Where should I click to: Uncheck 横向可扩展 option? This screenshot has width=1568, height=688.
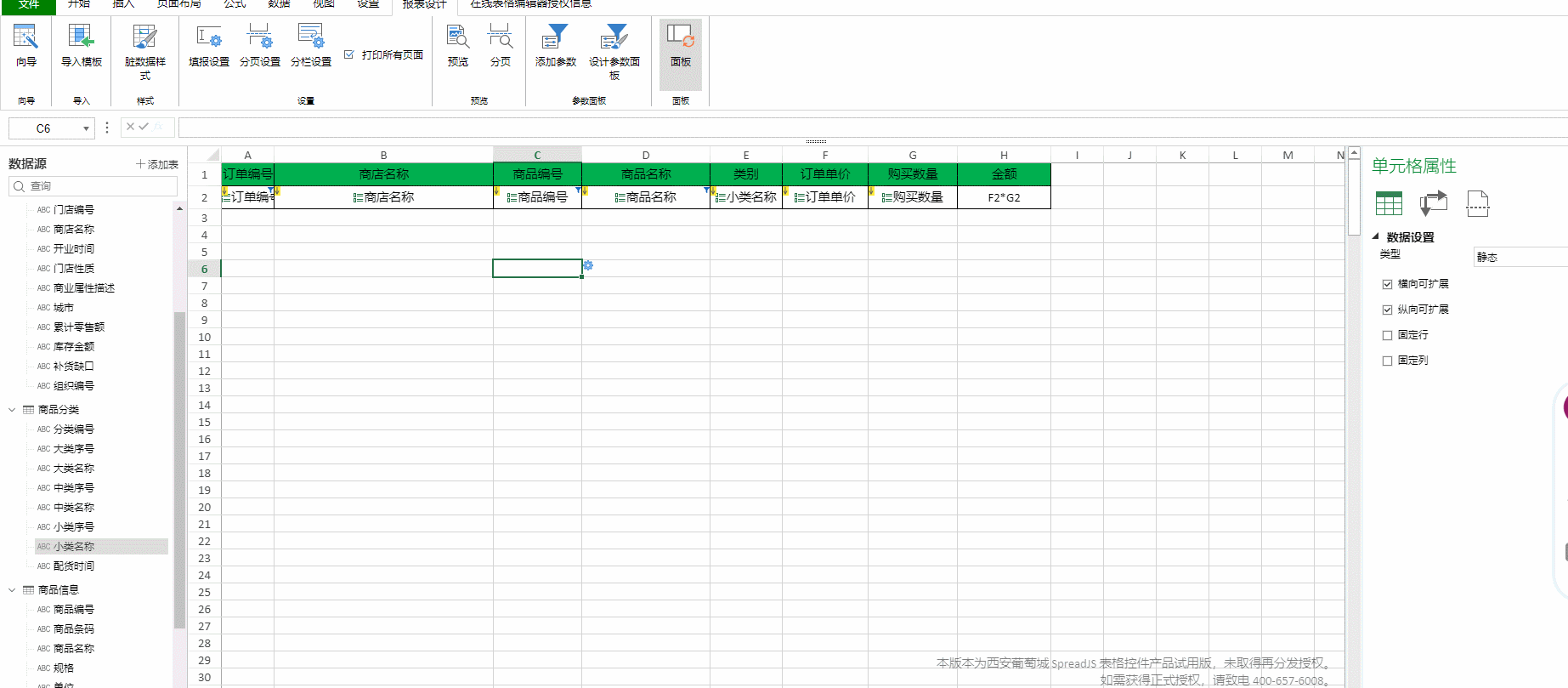1387,284
